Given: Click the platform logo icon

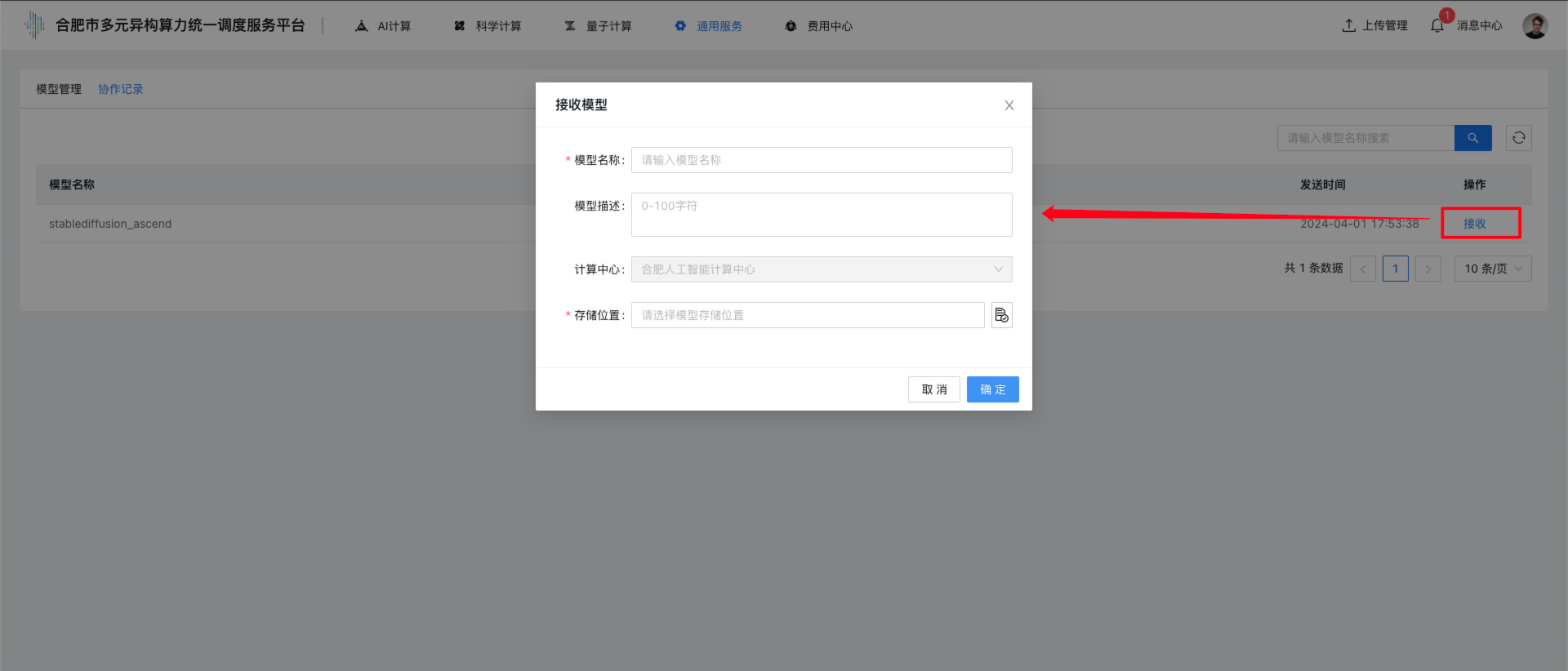Looking at the screenshot, I should coord(34,25).
